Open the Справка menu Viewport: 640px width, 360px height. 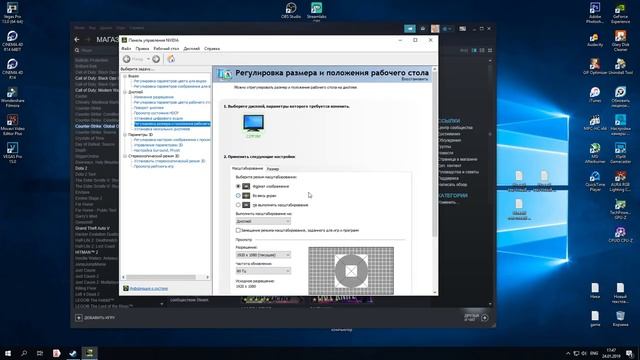click(x=212, y=49)
